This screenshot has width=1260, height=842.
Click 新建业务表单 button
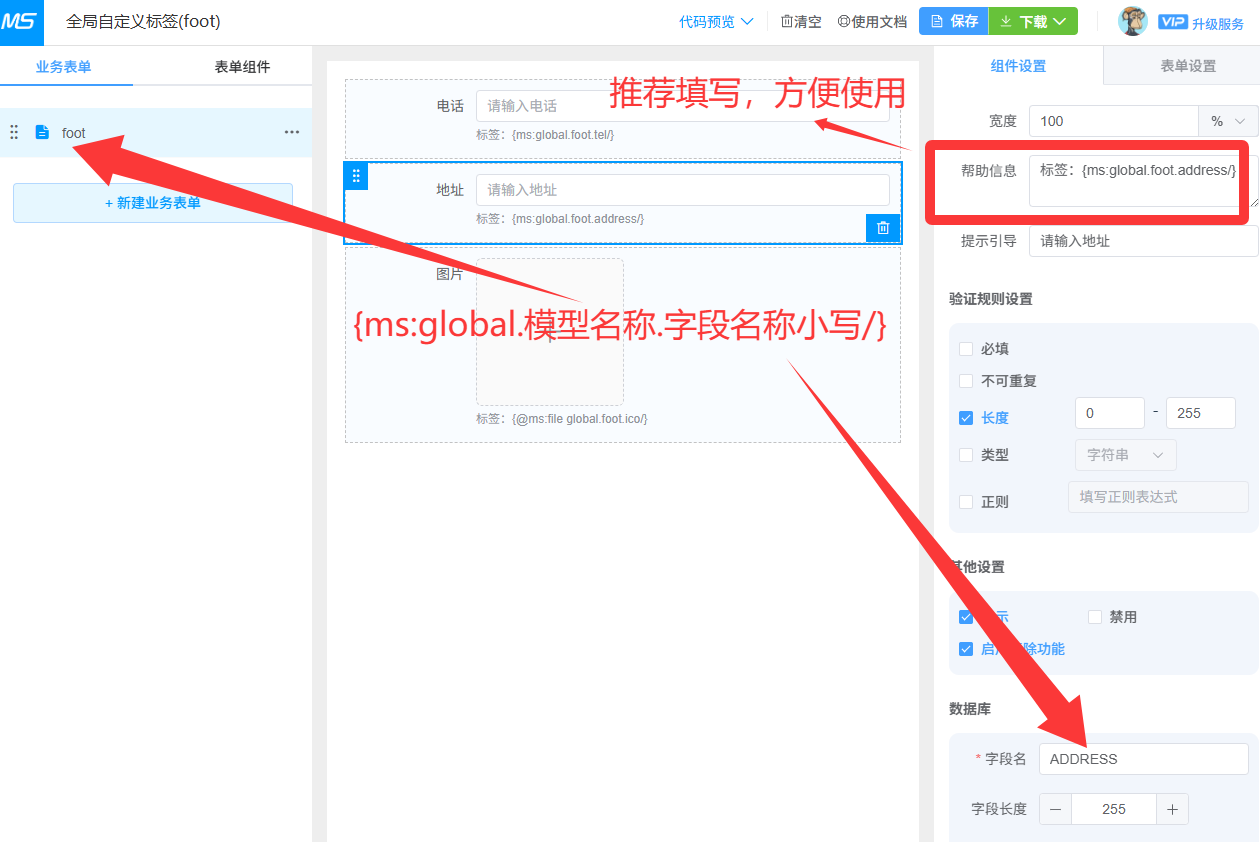pos(153,203)
